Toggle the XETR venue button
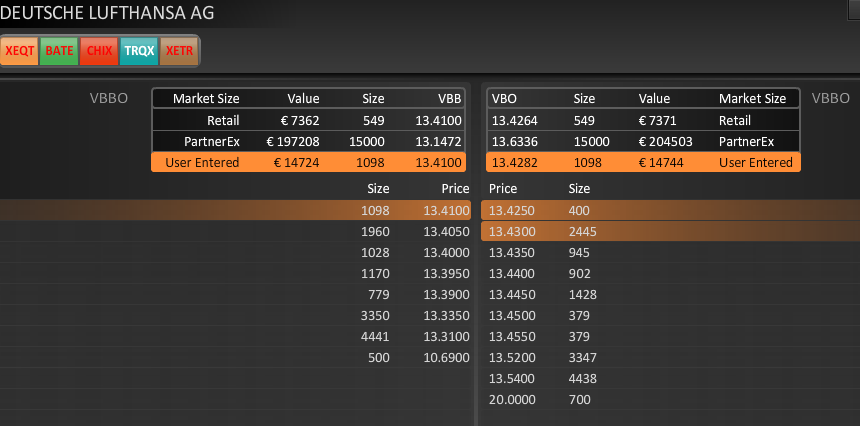The height and width of the screenshot is (426, 860). click(179, 50)
